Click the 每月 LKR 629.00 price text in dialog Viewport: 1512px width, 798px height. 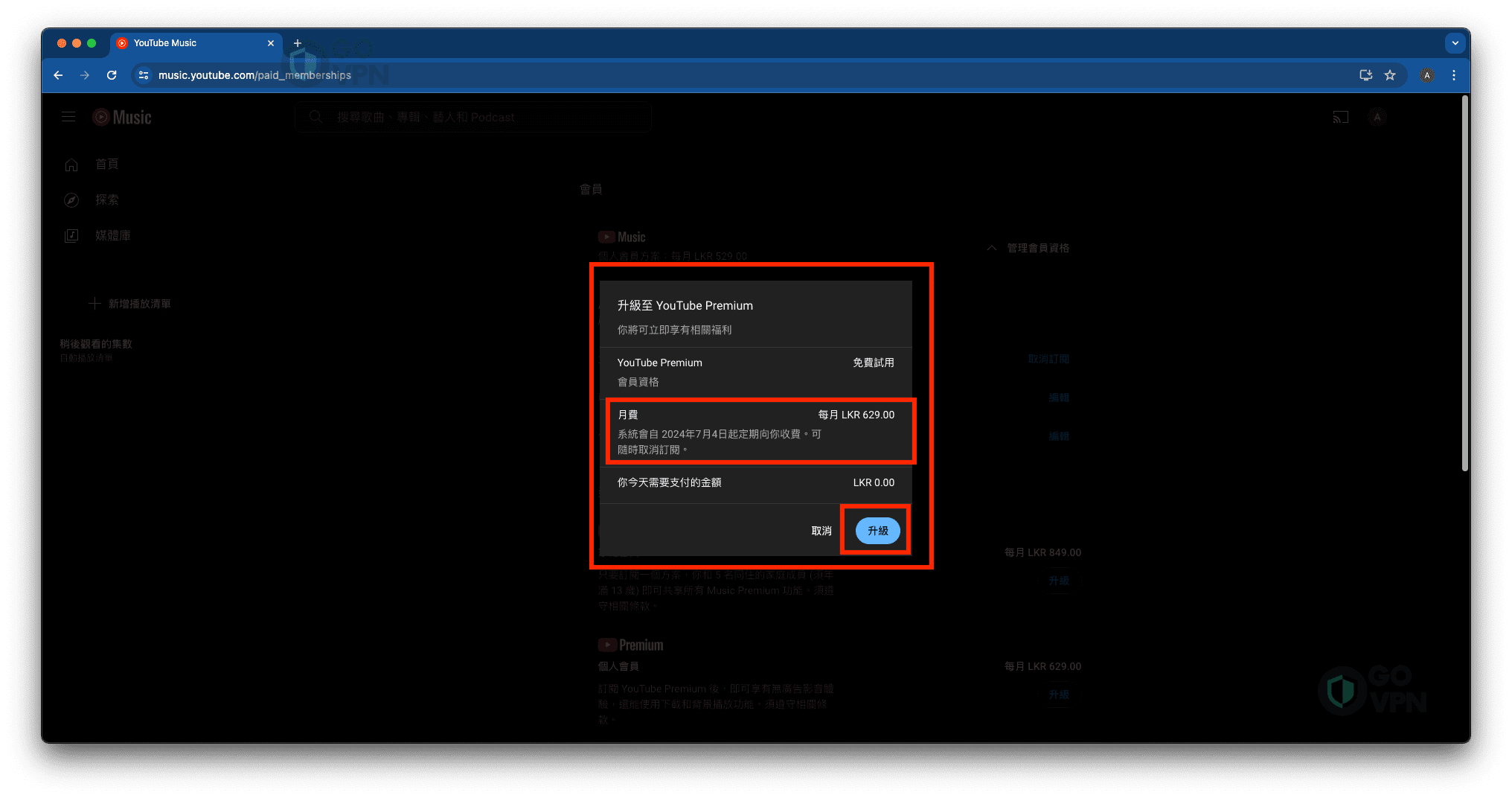(x=856, y=415)
